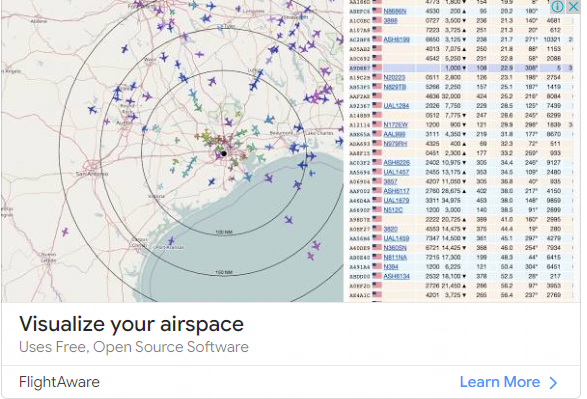
Task: Click the US flag in ASH6134 row
Action: (377, 276)
